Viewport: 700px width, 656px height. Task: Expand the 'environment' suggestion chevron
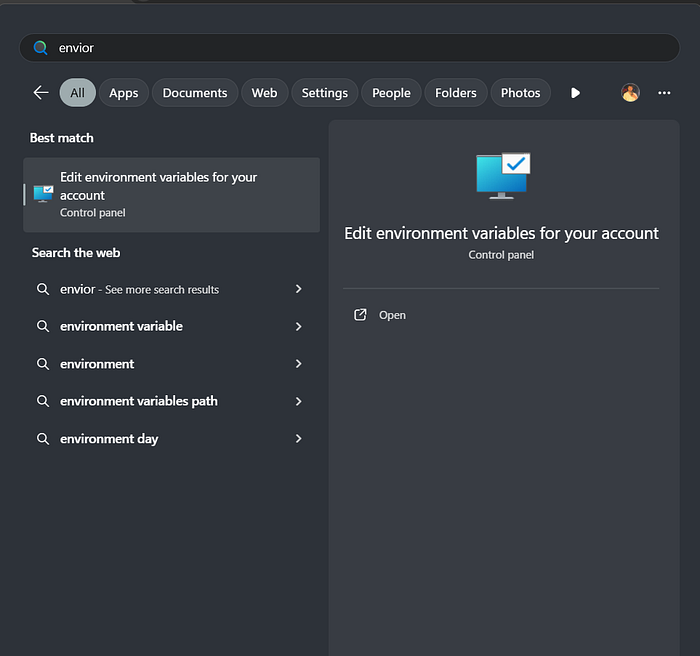[x=299, y=364]
